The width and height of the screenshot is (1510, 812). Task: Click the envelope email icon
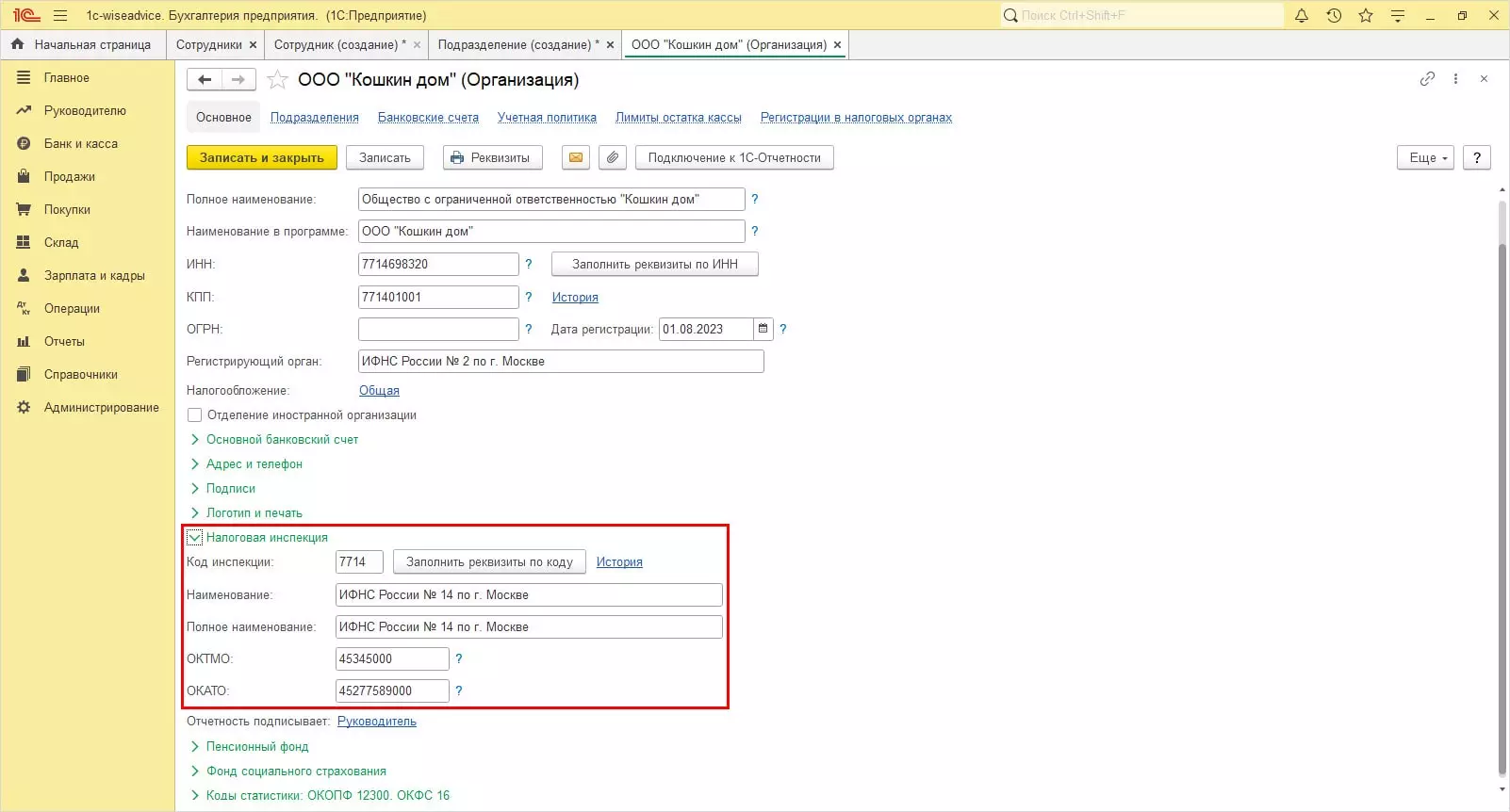point(576,157)
